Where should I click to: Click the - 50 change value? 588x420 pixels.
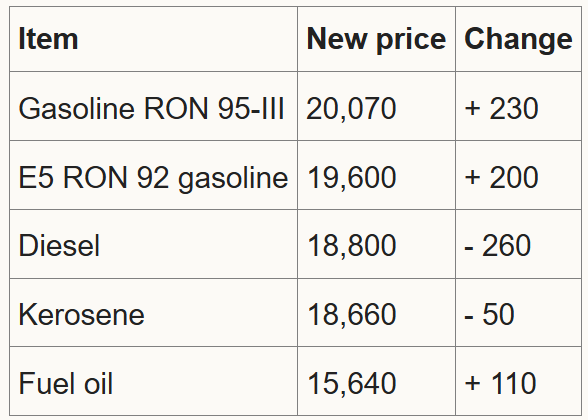click(489, 314)
